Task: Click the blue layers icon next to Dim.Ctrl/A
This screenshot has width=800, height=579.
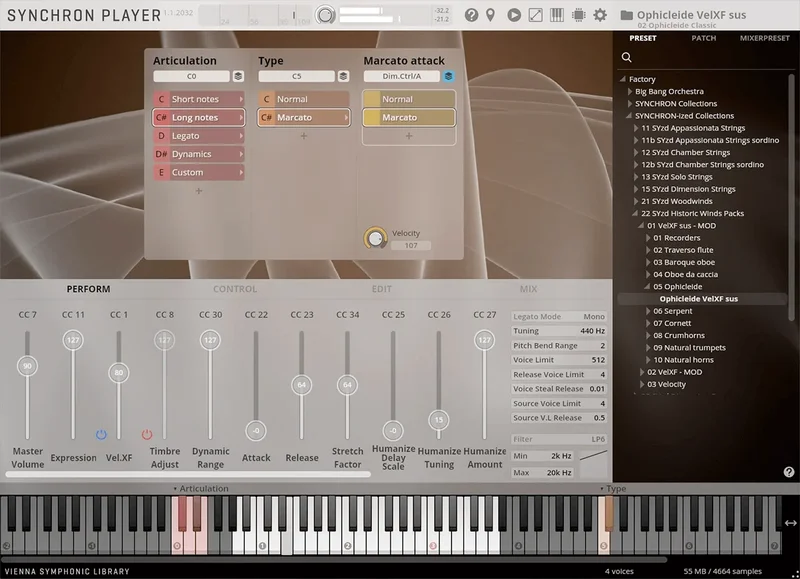Action: pyautogui.click(x=448, y=76)
